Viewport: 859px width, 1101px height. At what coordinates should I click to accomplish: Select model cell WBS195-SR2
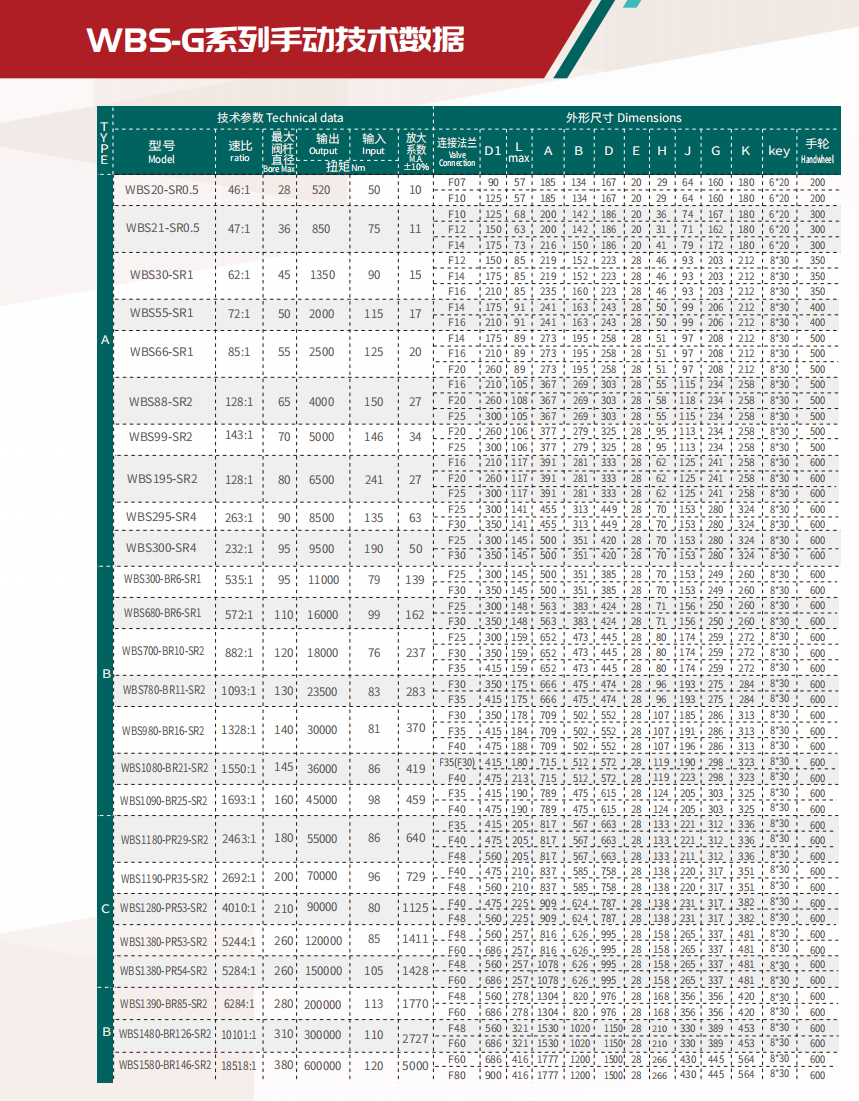tap(162, 479)
